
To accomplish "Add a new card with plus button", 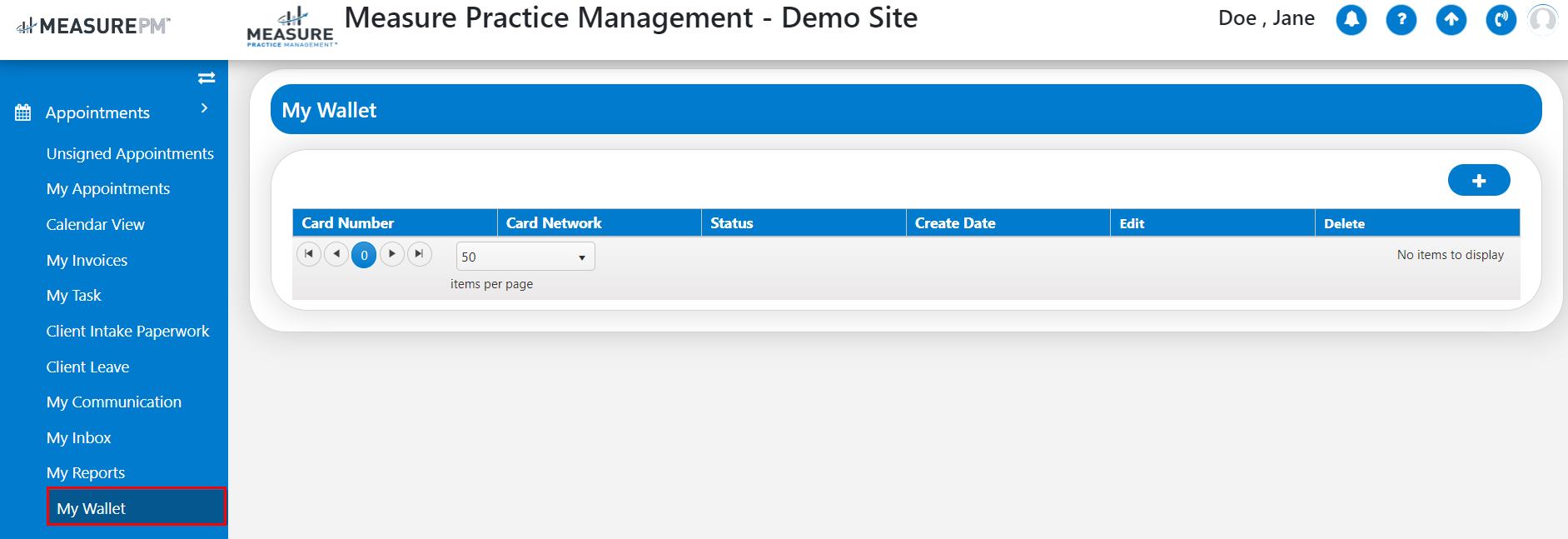I will (x=1479, y=180).
